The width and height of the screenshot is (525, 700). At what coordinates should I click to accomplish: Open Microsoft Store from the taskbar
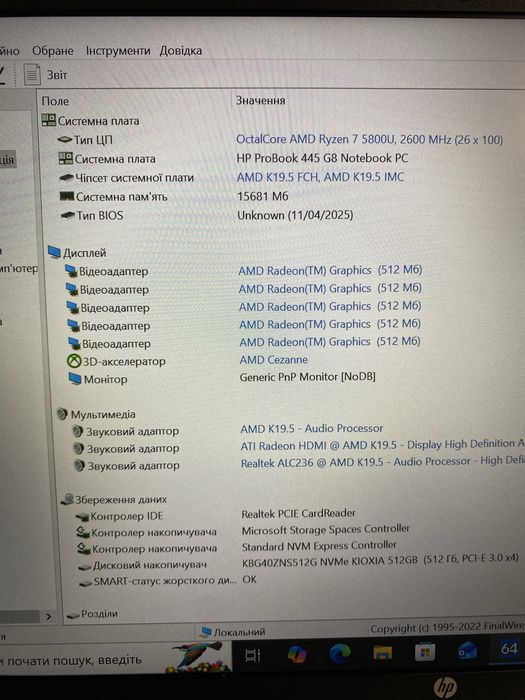425,653
